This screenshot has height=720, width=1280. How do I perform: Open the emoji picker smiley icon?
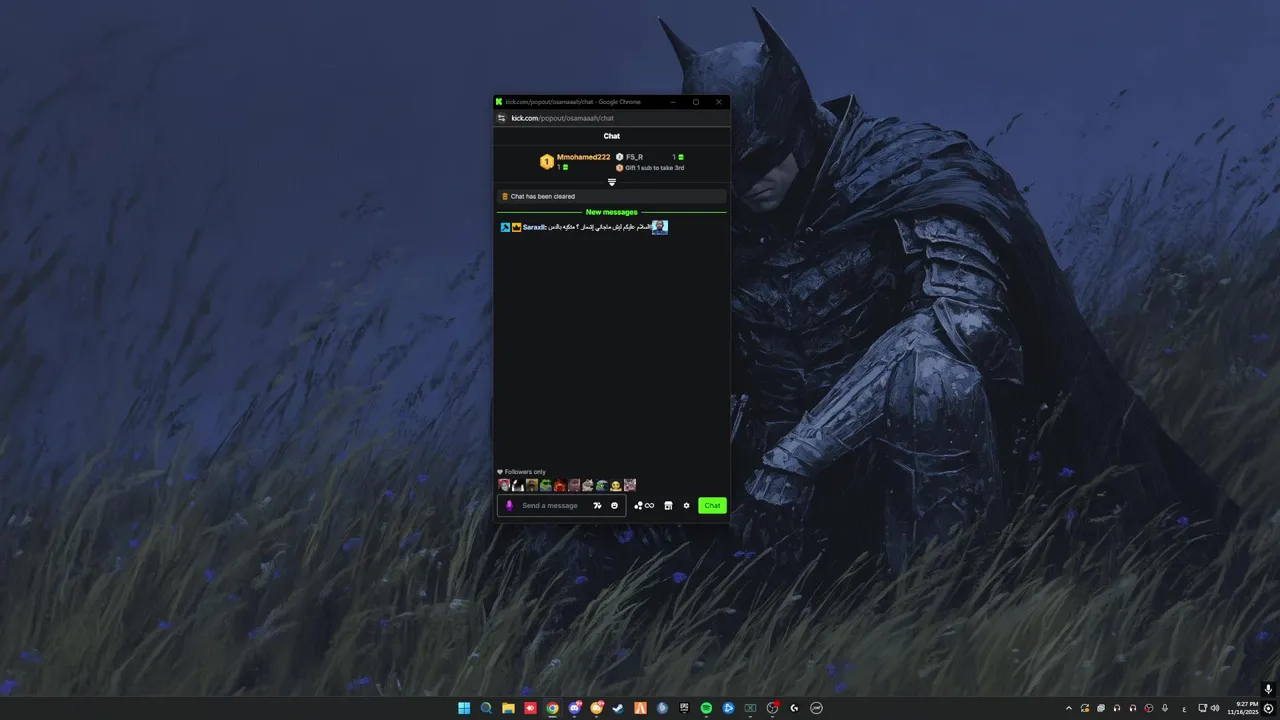click(614, 505)
